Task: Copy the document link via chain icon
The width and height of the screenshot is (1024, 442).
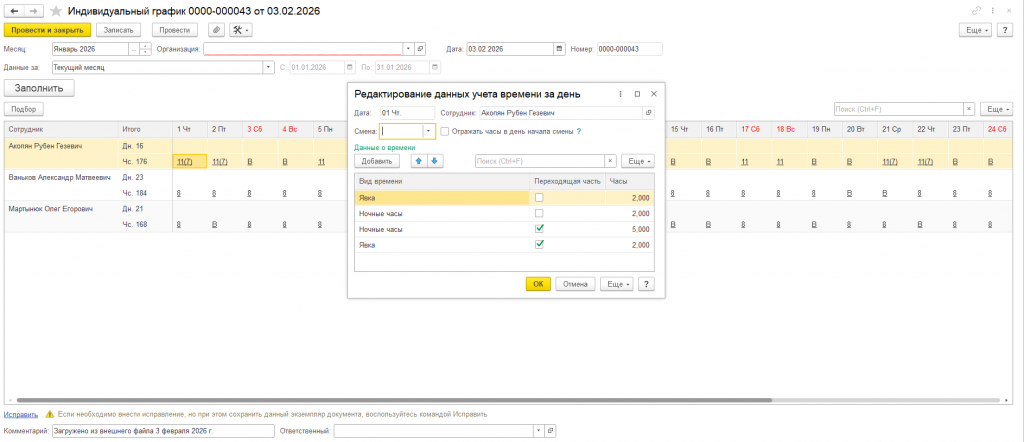Action: coord(977,10)
